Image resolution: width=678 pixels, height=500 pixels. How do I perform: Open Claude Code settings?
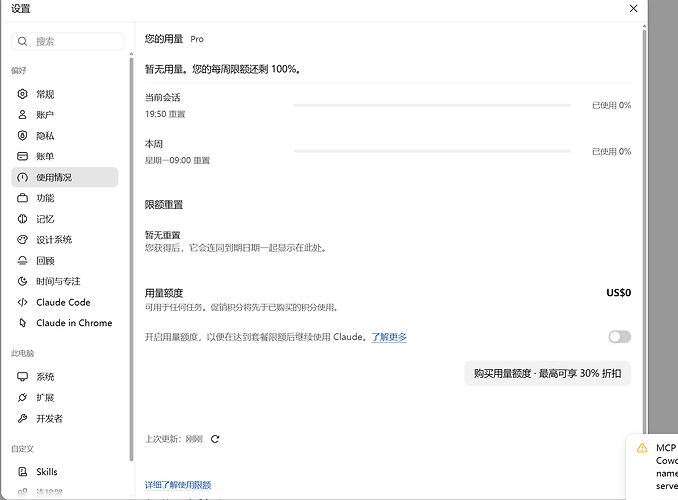[x=64, y=302]
